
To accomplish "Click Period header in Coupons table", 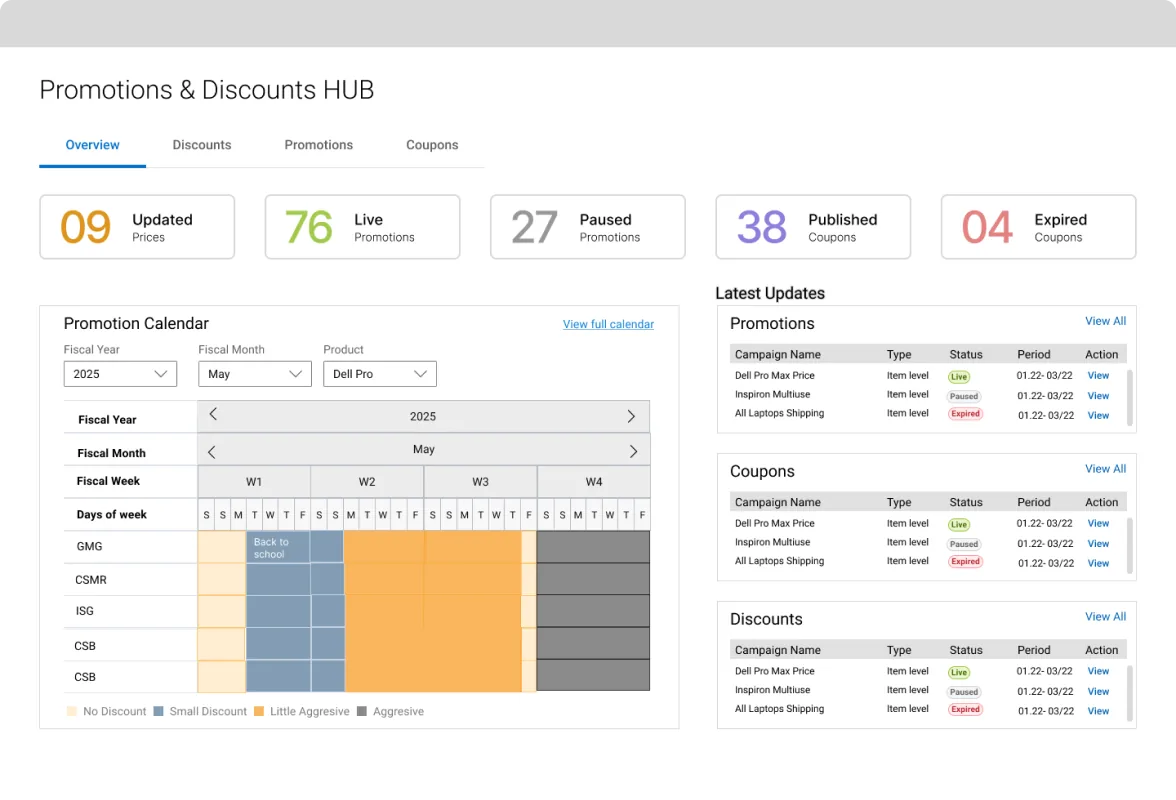I will point(1034,502).
